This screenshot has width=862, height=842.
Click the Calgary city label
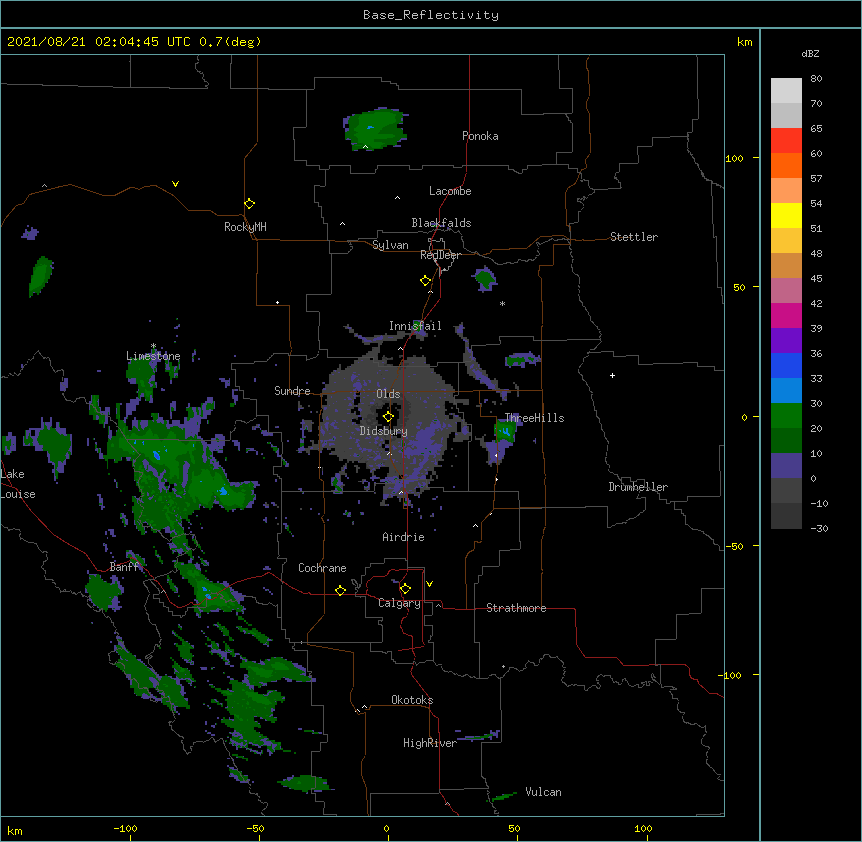click(x=400, y=603)
